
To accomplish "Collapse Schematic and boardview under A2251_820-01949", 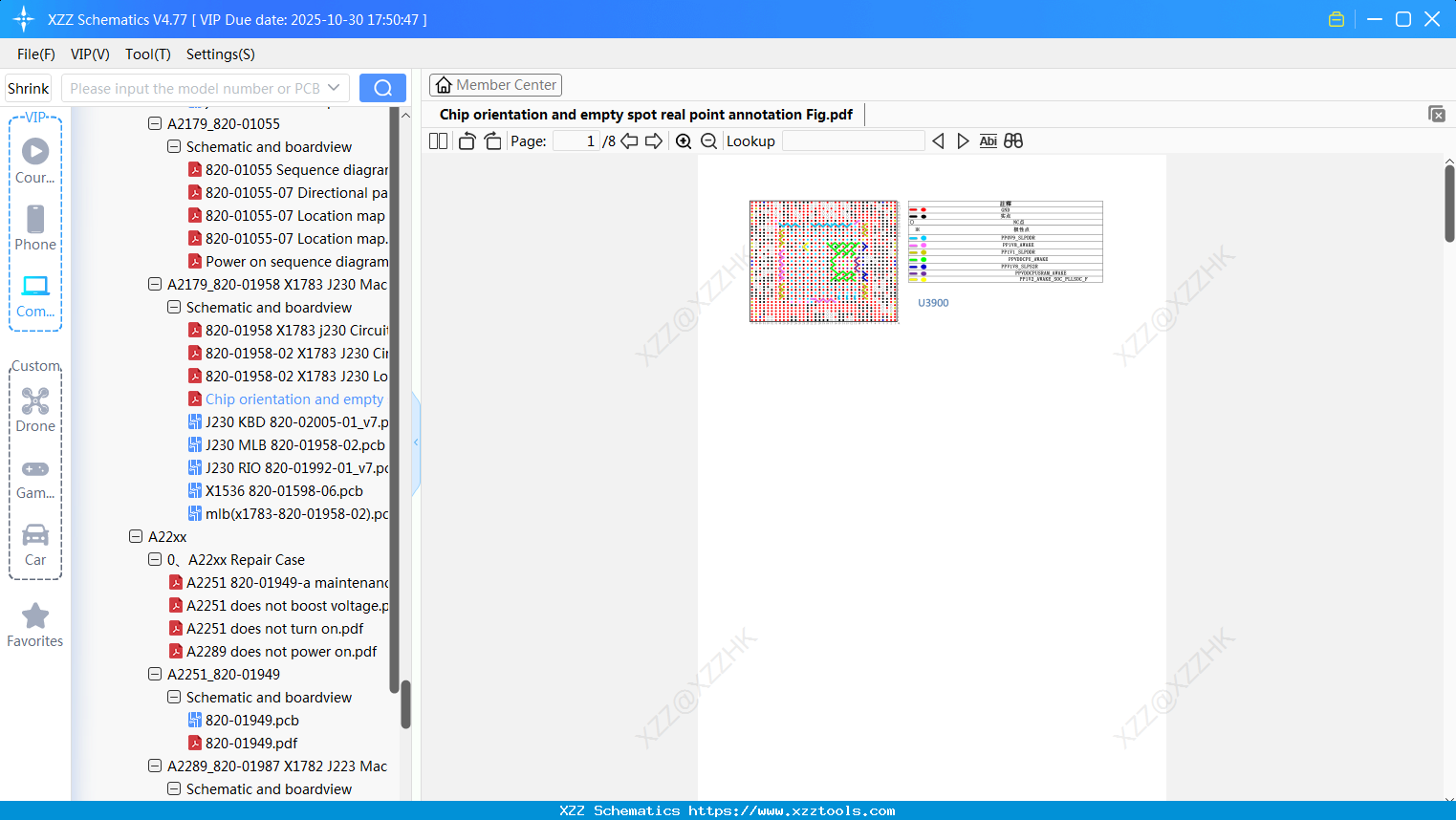I will [x=174, y=697].
